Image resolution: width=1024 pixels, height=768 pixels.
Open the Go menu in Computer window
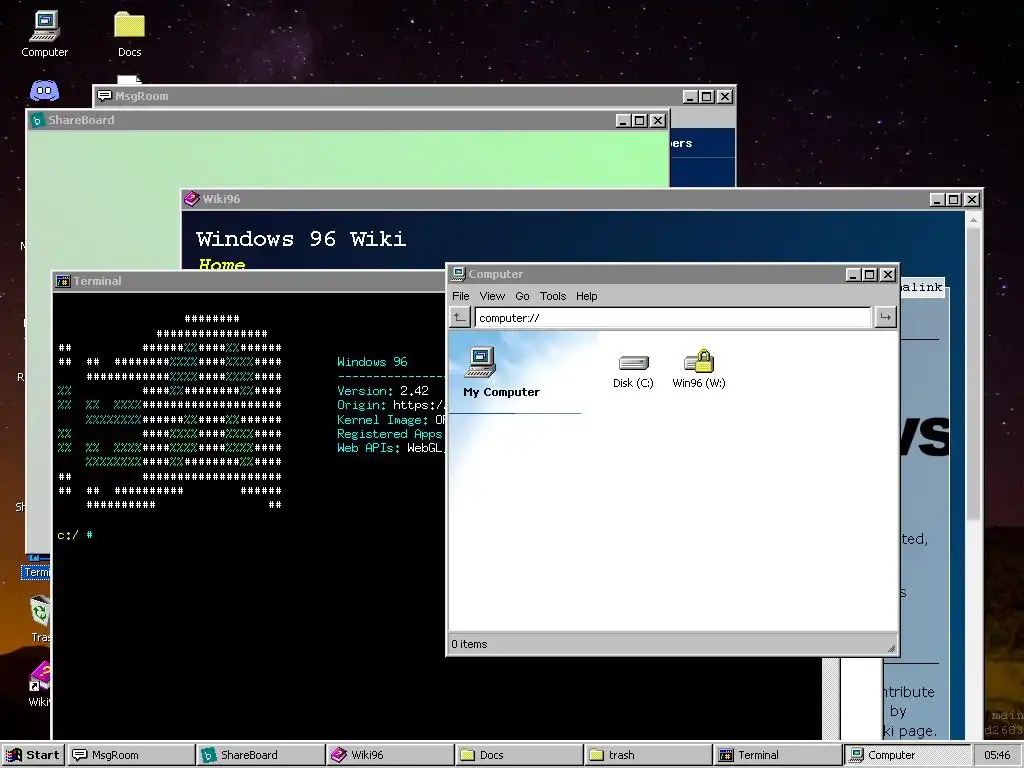pyautogui.click(x=522, y=296)
